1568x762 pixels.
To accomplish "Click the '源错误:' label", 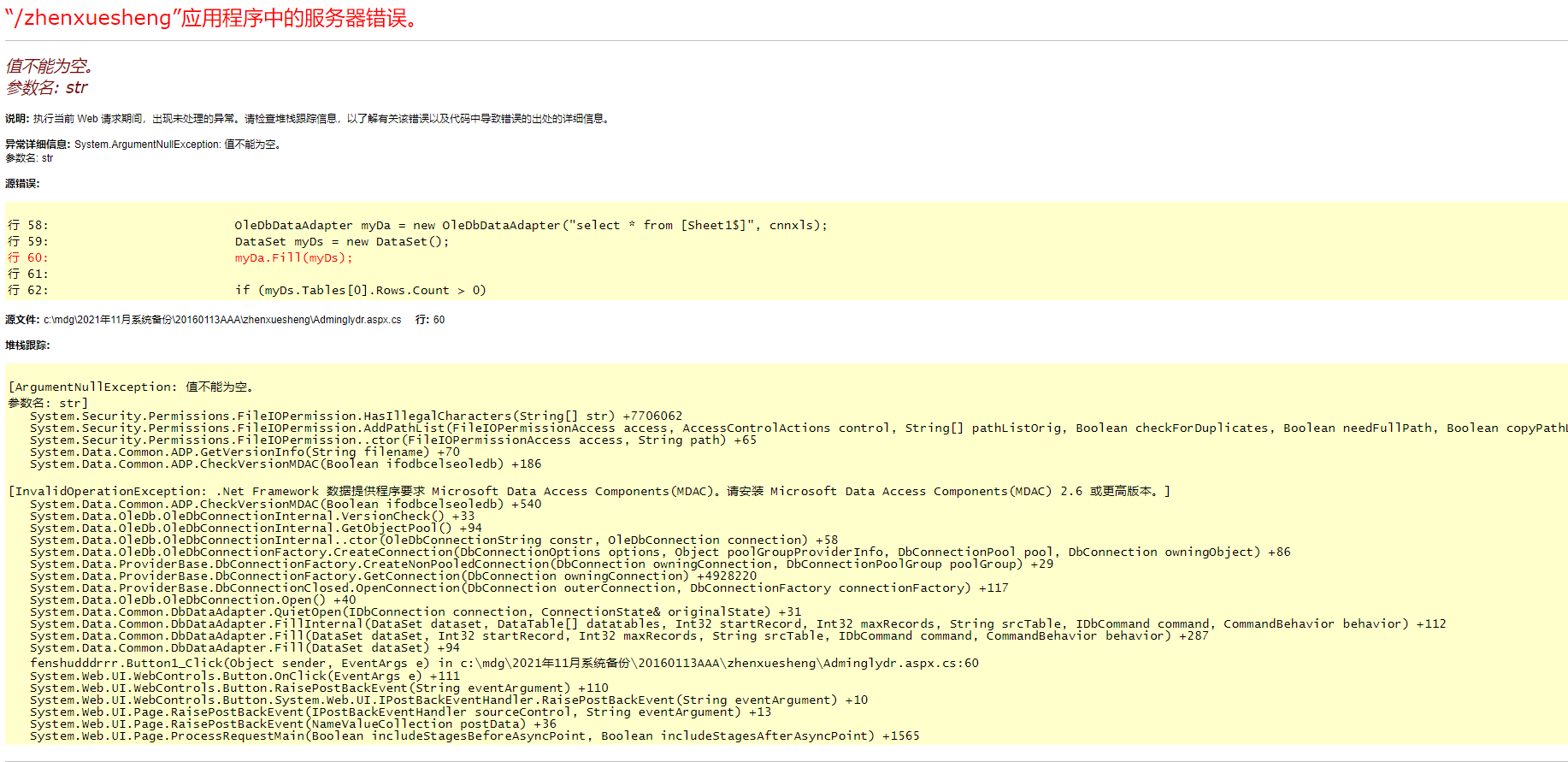I will pyautogui.click(x=22, y=184).
